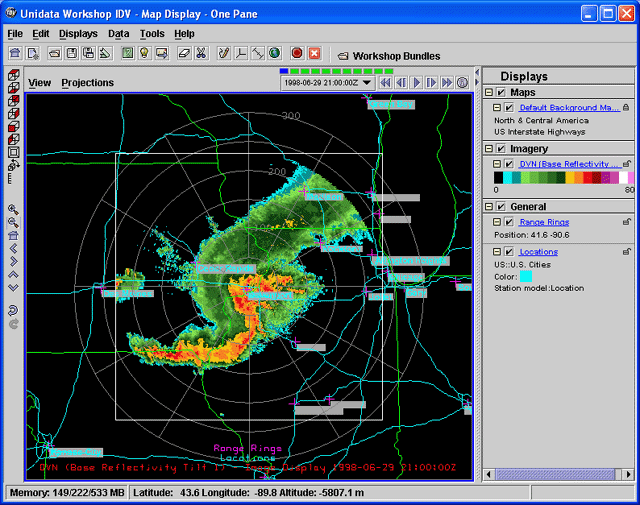Click the DVN Base Reflectivity link
640x505 pixels.
point(568,163)
